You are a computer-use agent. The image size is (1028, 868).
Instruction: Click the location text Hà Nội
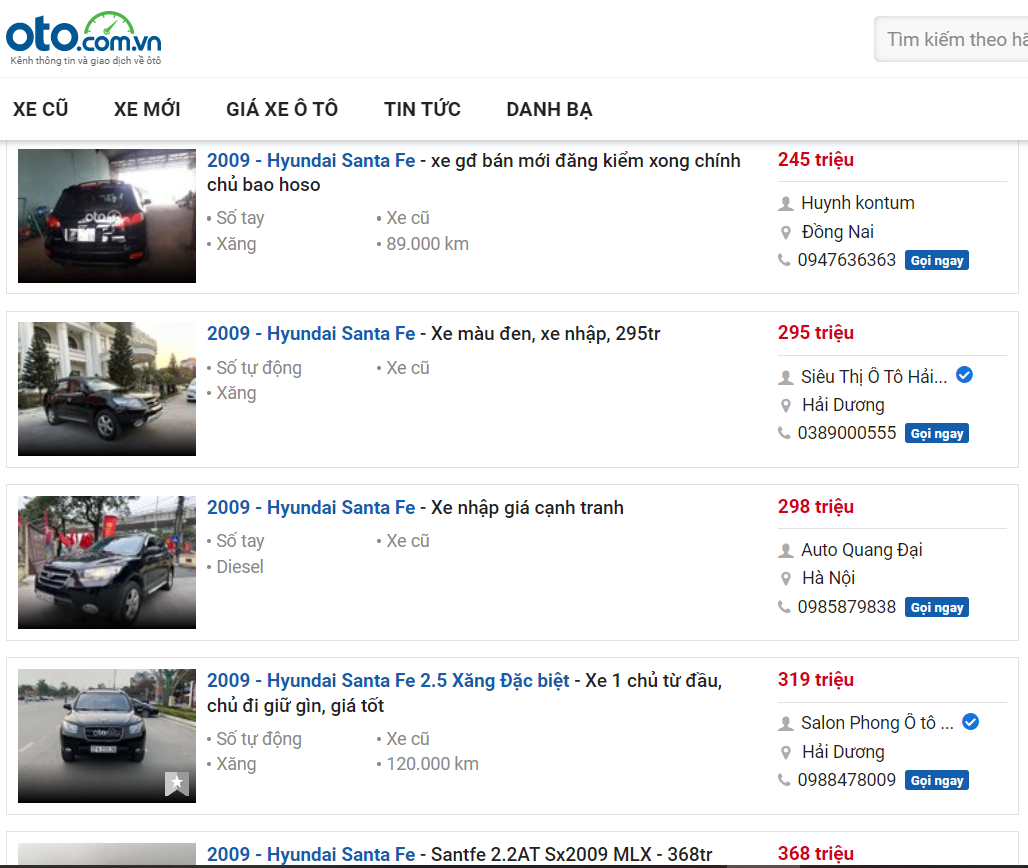[x=829, y=578]
